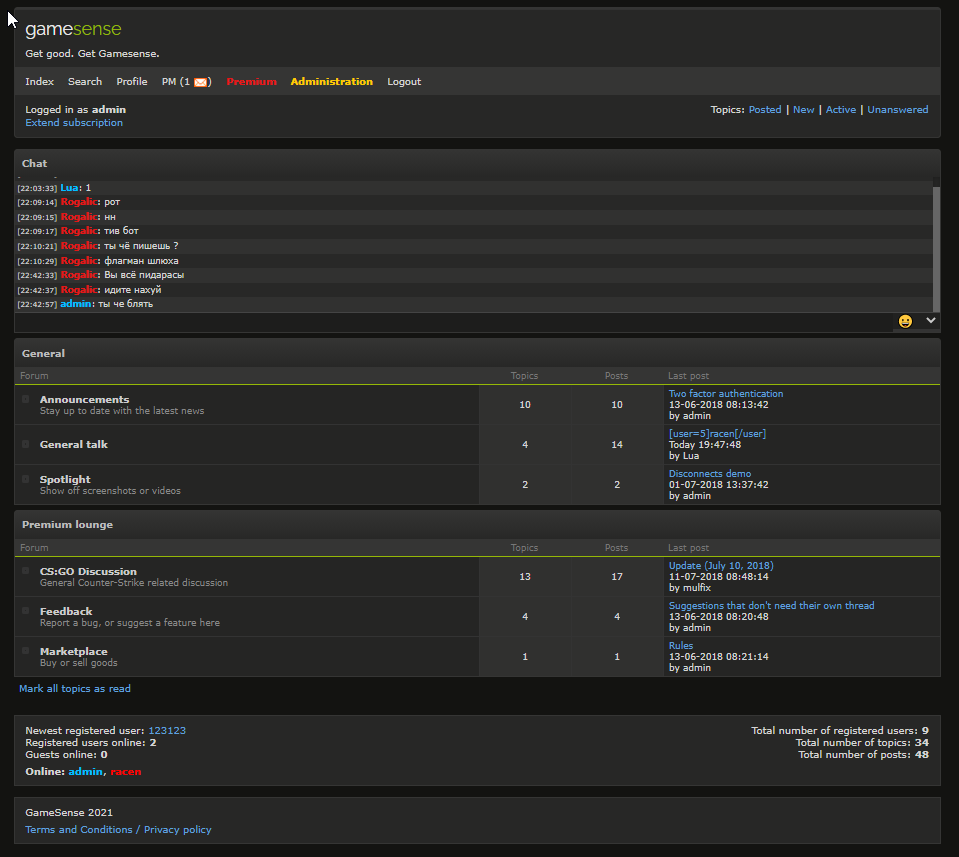The image size is (959, 857).
Task: Show Unanswered topics
Action: (x=898, y=110)
